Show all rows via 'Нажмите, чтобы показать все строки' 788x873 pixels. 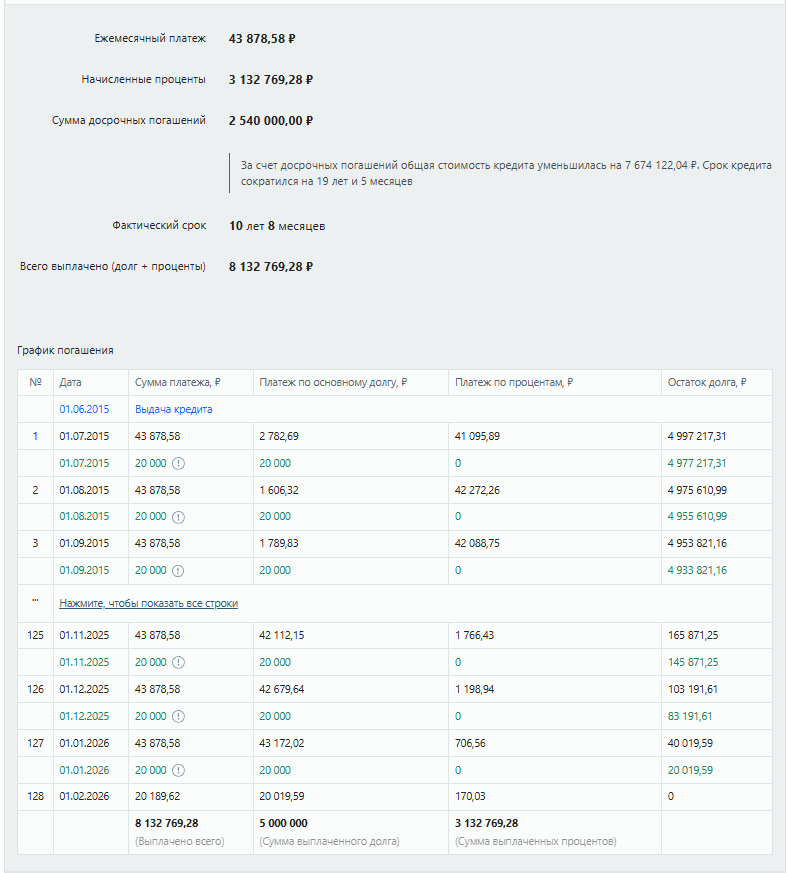[149, 604]
